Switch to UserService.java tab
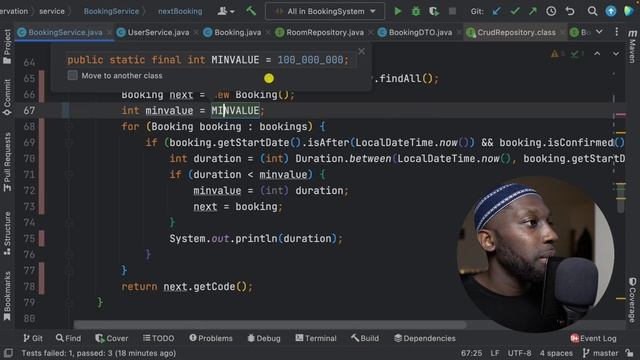 coord(158,32)
